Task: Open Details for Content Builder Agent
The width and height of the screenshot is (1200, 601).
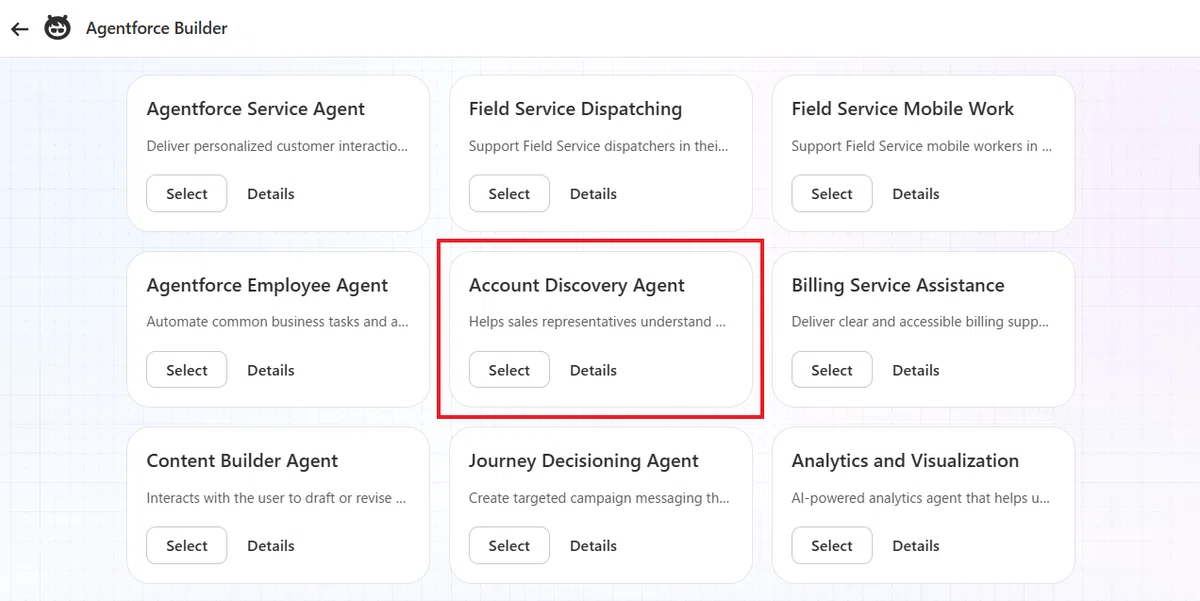Action: [271, 546]
